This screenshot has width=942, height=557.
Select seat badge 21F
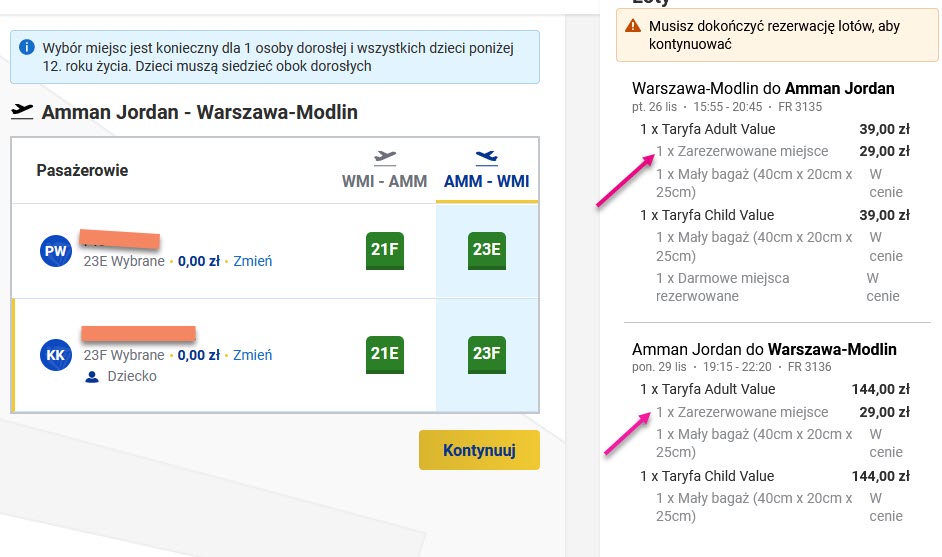[x=384, y=251]
